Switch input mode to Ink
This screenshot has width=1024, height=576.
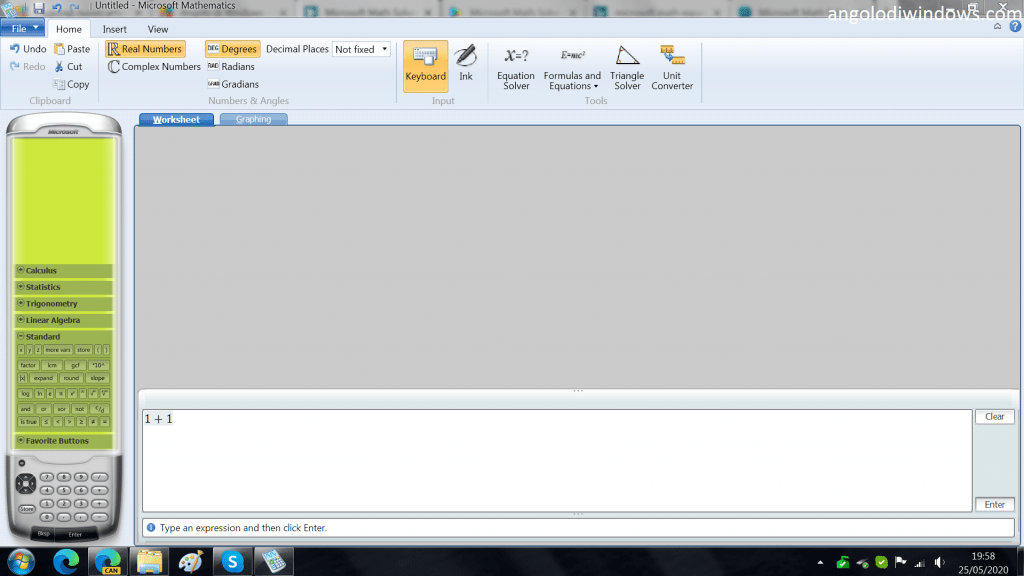[x=465, y=64]
